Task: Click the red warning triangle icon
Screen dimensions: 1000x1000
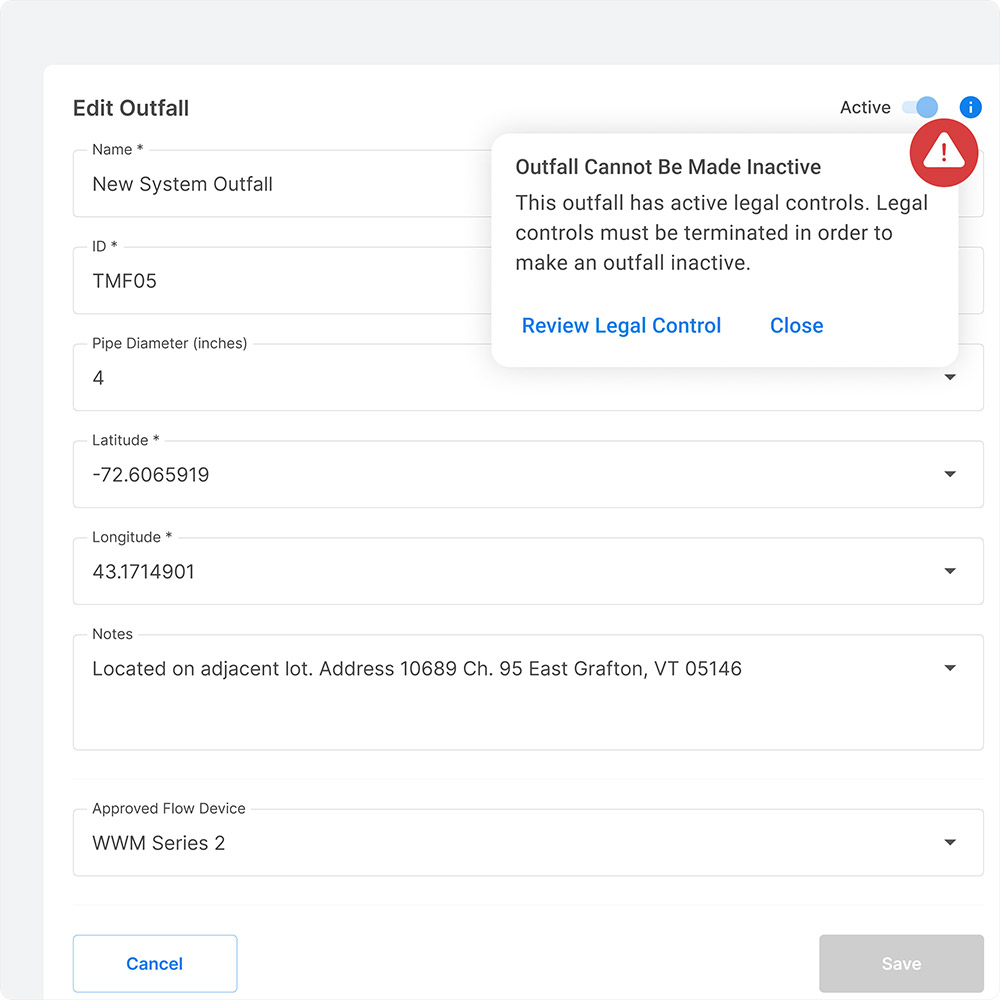Action: click(x=943, y=152)
